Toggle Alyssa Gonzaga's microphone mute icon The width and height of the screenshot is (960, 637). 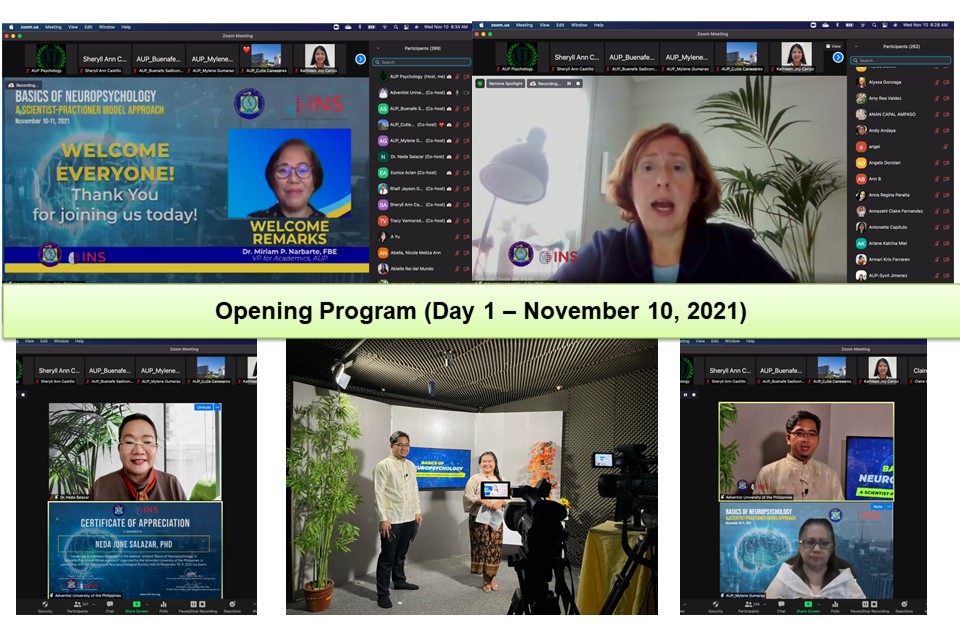pyautogui.click(x=936, y=82)
